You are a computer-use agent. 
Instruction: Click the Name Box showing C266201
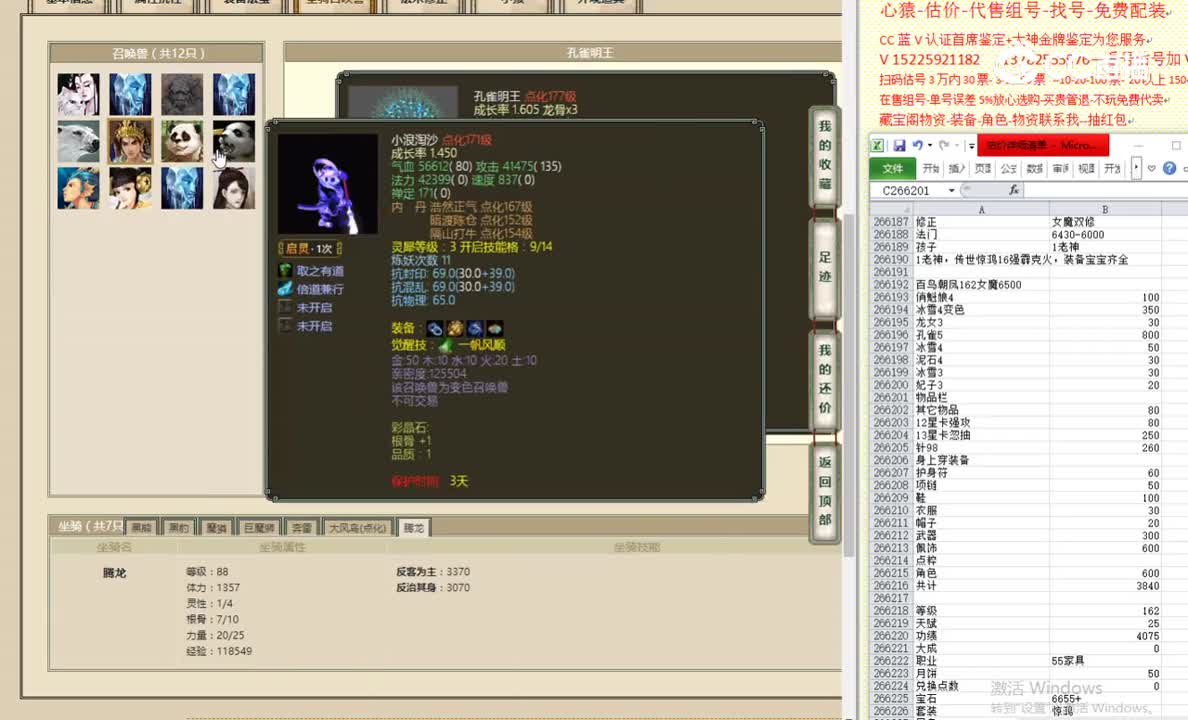(908, 190)
